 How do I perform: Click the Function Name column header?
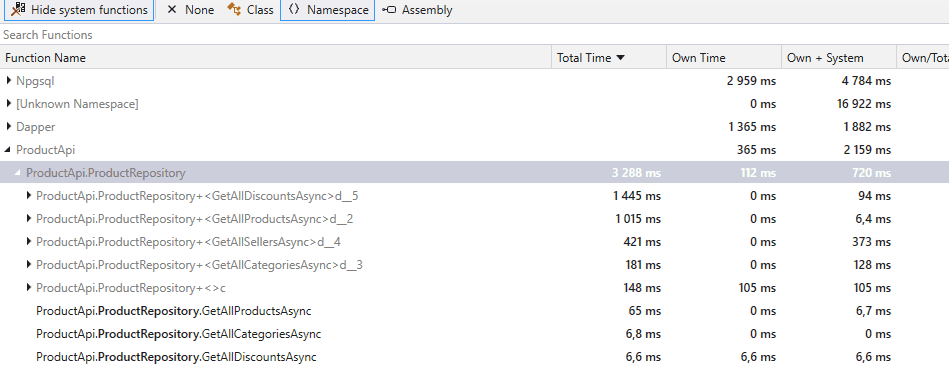[x=275, y=58]
